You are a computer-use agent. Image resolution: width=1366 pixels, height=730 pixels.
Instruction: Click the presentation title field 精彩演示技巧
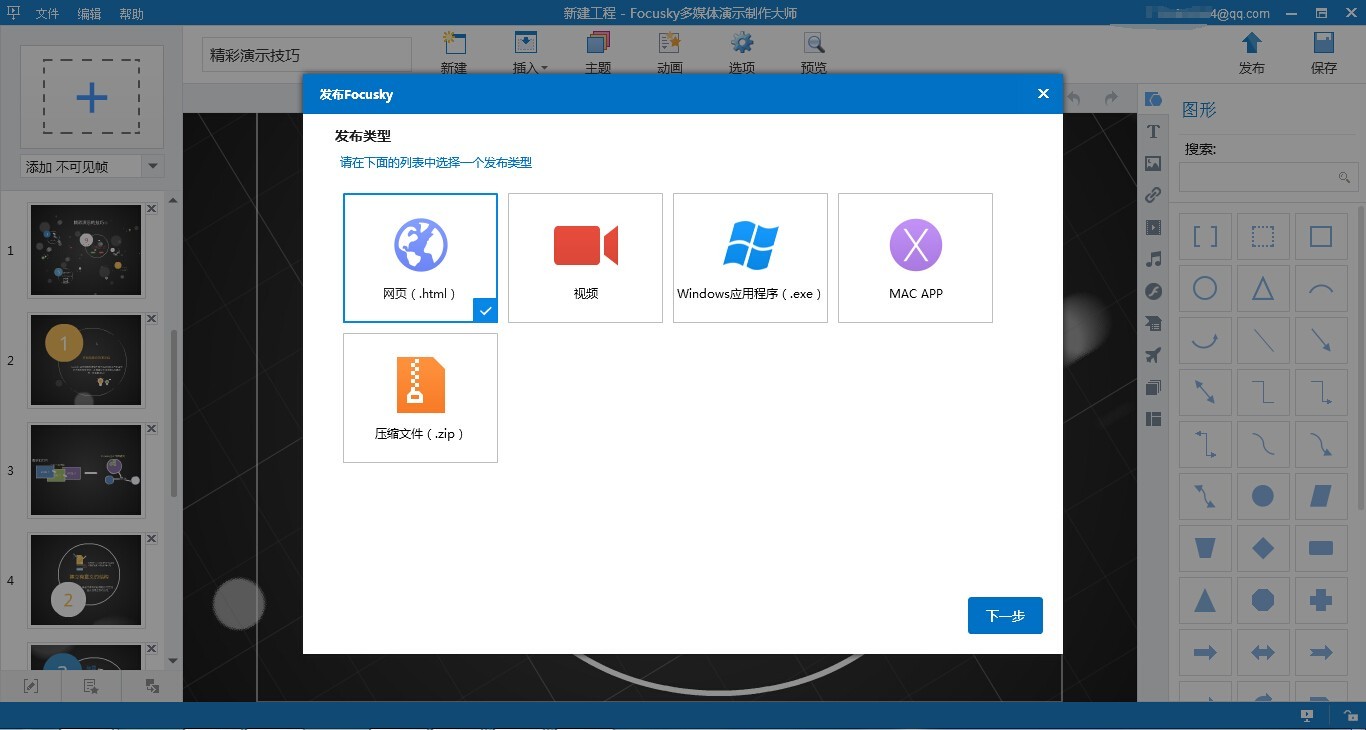coord(305,54)
